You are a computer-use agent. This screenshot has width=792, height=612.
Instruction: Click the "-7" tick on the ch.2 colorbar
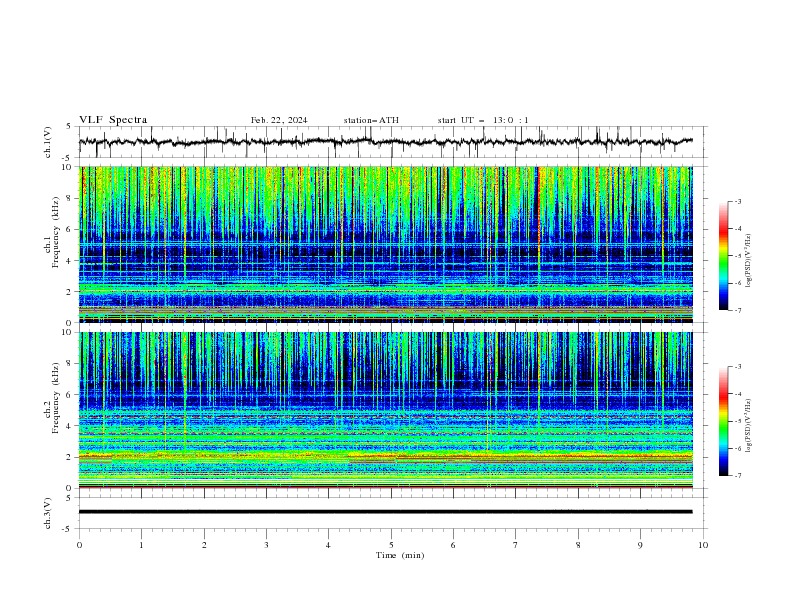[x=737, y=476]
